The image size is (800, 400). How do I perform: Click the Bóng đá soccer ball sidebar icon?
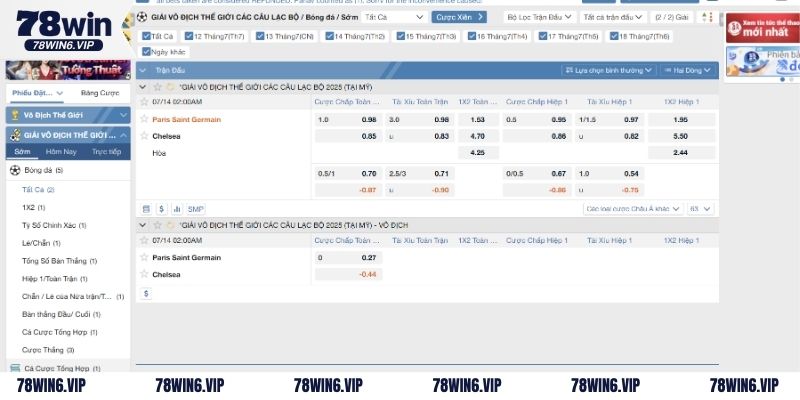pyautogui.click(x=15, y=170)
